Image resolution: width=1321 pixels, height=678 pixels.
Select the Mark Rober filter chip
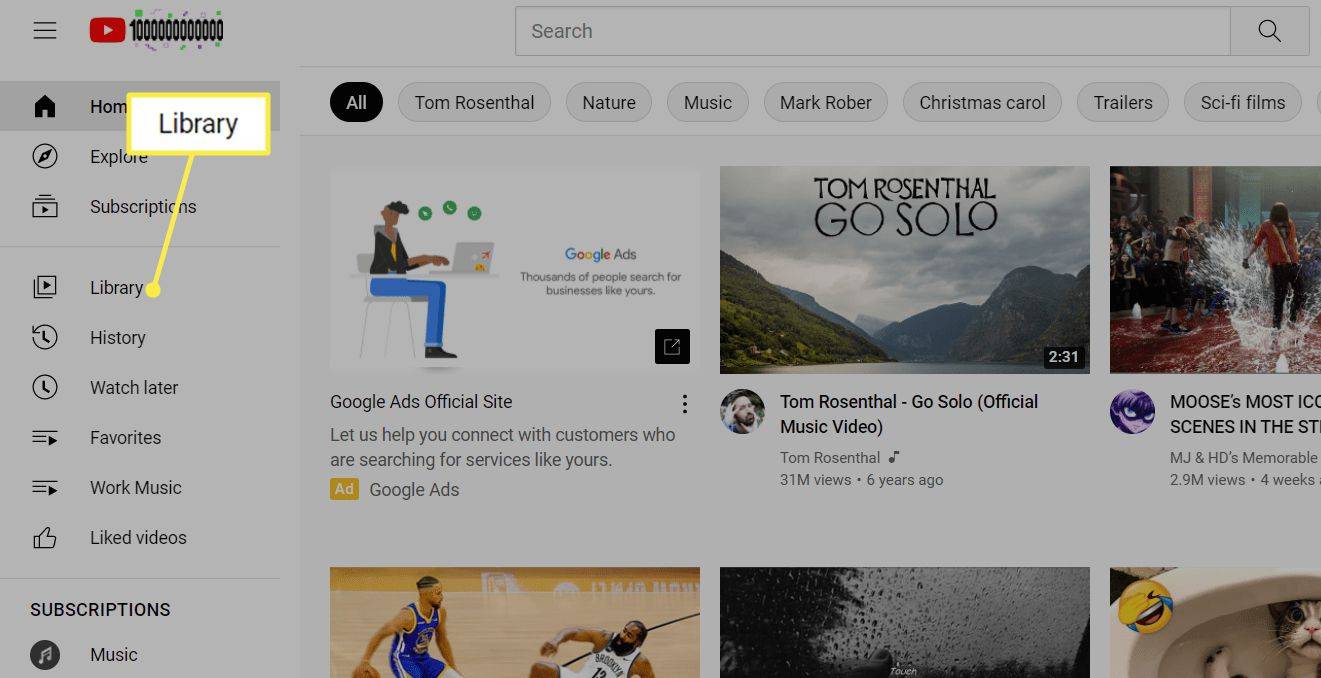coord(826,102)
